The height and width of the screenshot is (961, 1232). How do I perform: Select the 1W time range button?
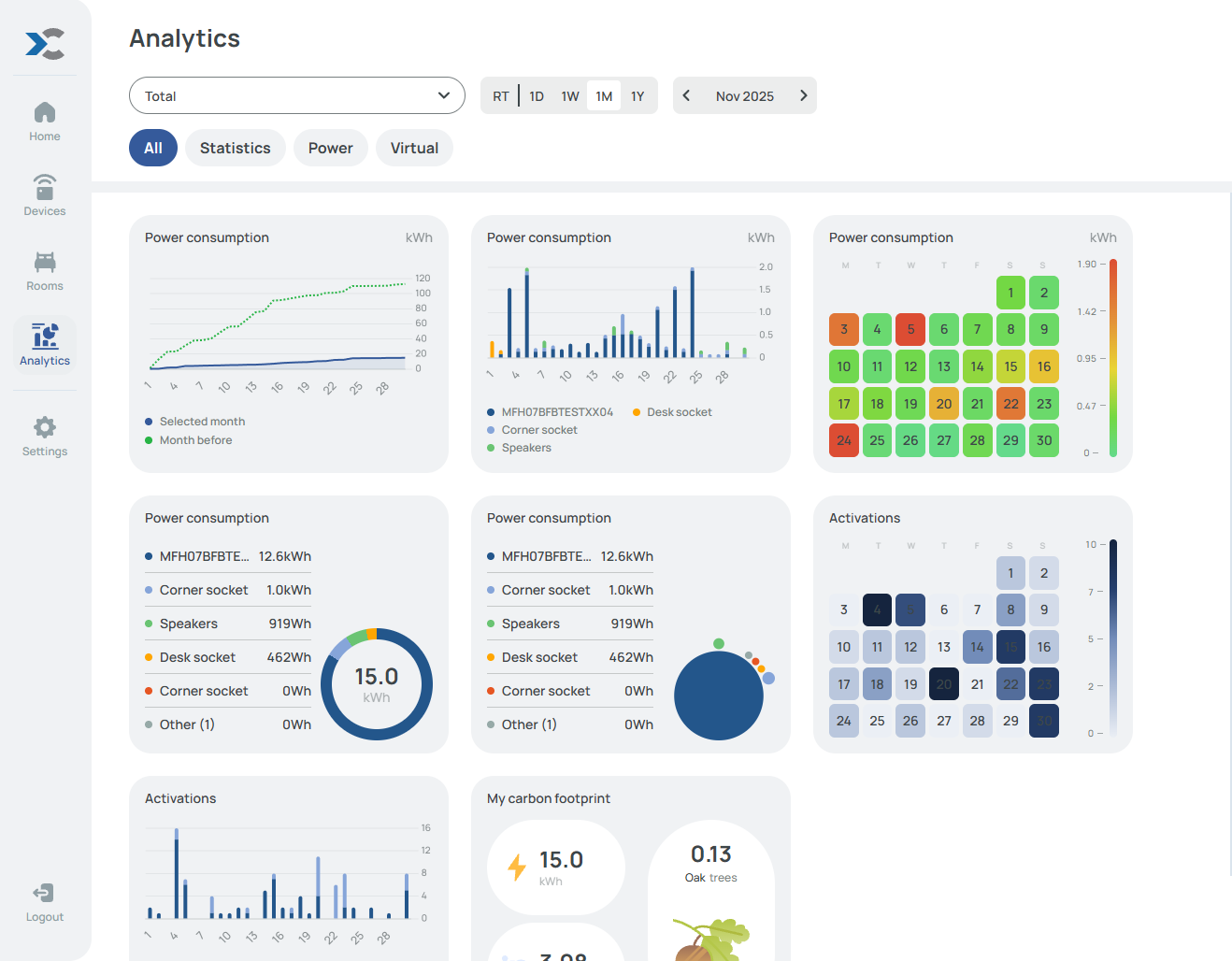point(570,96)
